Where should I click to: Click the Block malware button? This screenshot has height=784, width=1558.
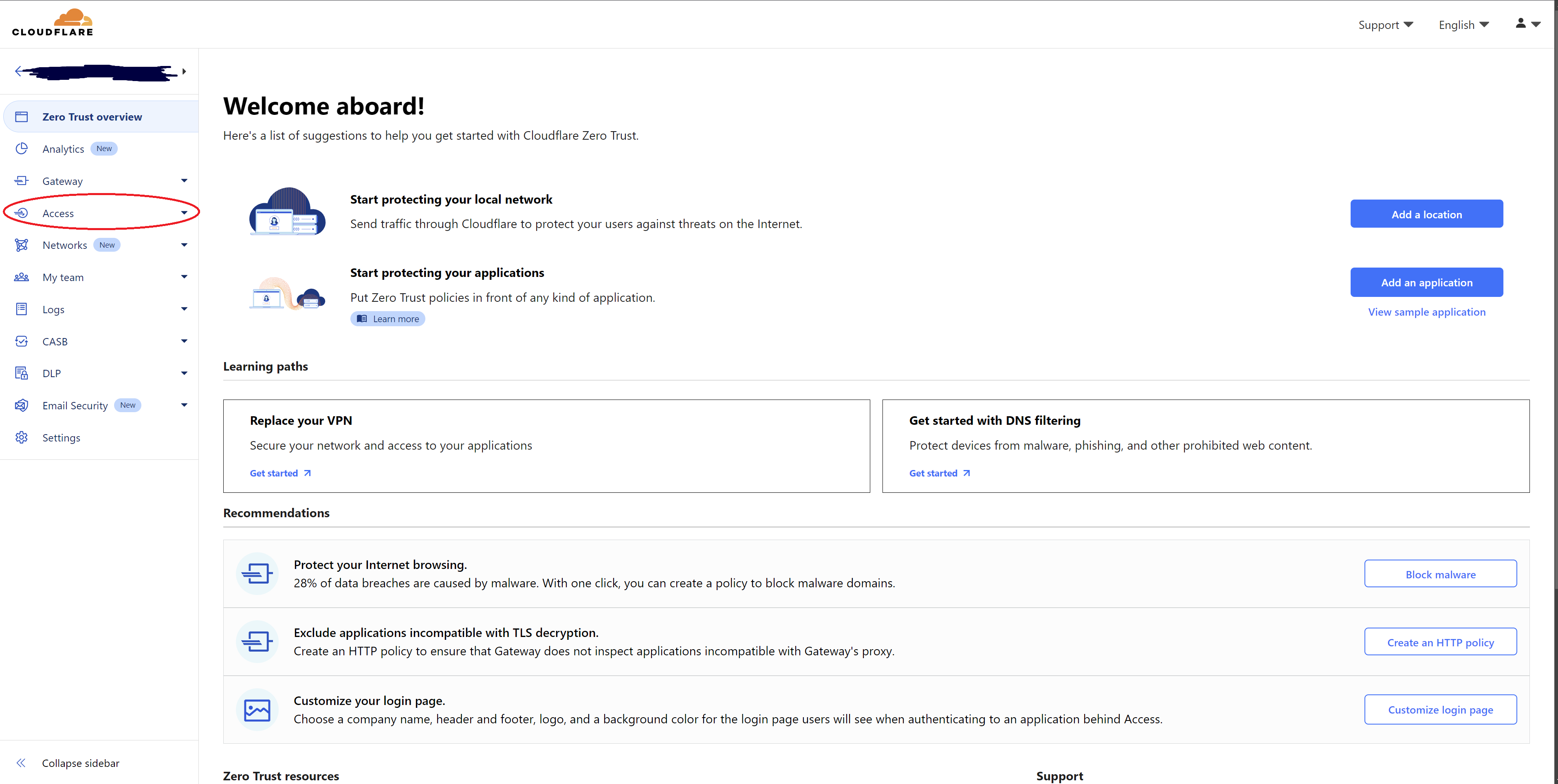(1439, 574)
